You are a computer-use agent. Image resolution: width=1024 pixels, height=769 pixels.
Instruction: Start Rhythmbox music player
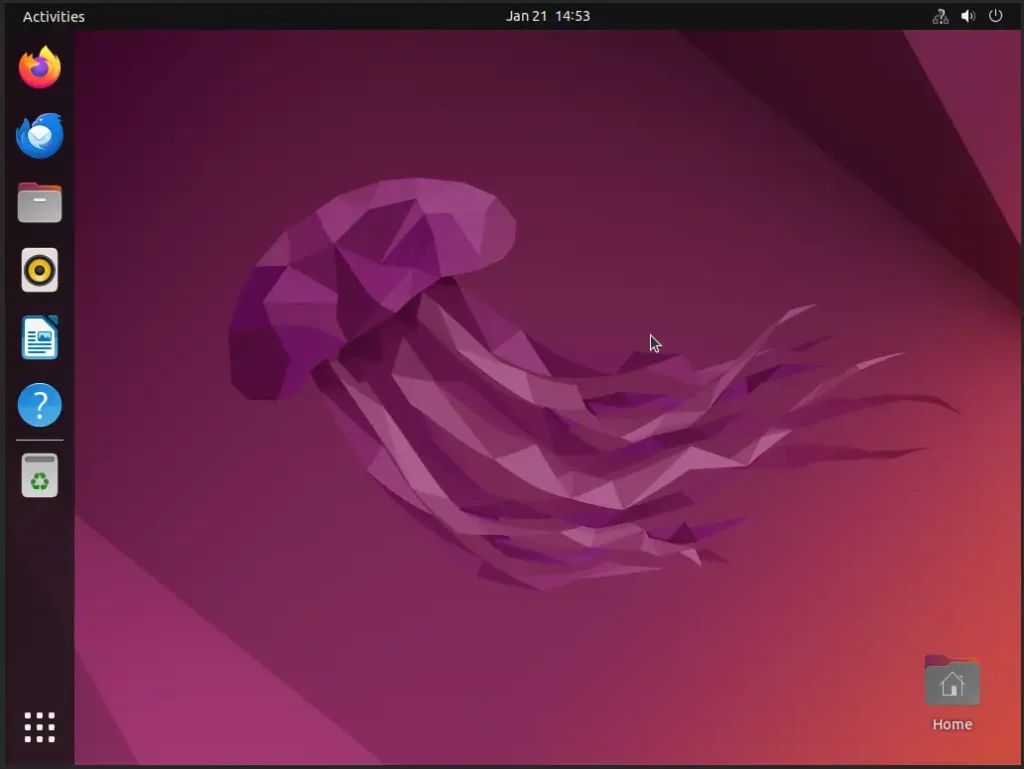coord(40,270)
